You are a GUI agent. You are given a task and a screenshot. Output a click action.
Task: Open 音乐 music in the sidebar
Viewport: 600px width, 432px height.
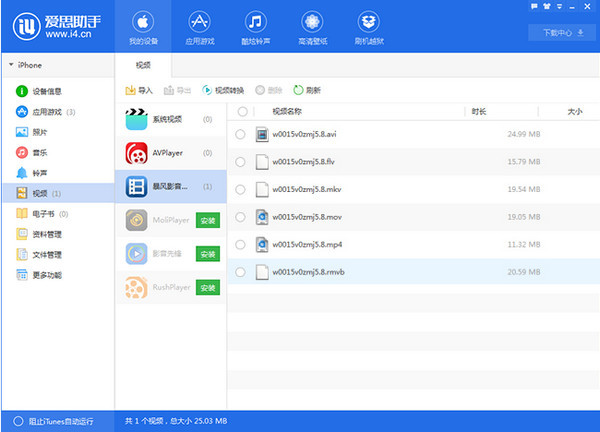point(58,152)
